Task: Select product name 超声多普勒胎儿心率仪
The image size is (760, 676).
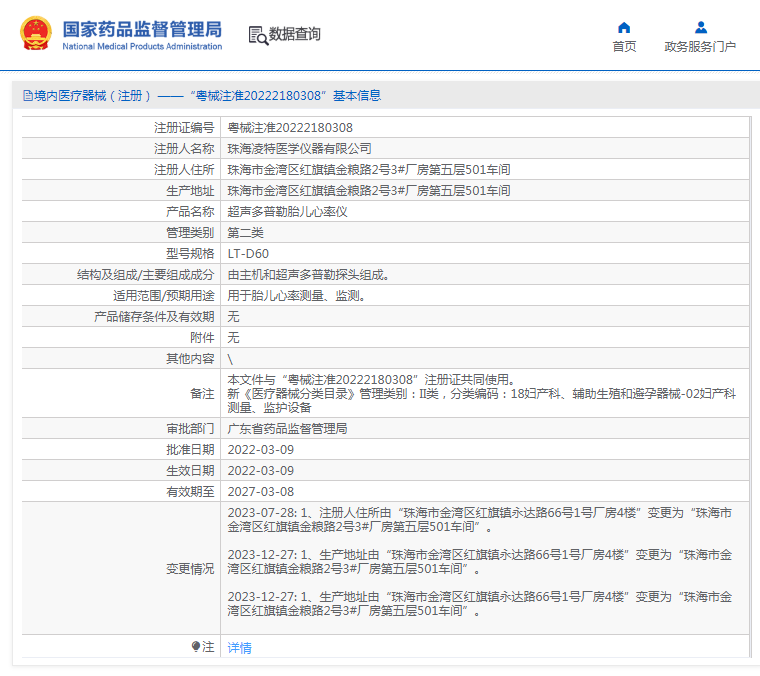Action: tap(287, 212)
